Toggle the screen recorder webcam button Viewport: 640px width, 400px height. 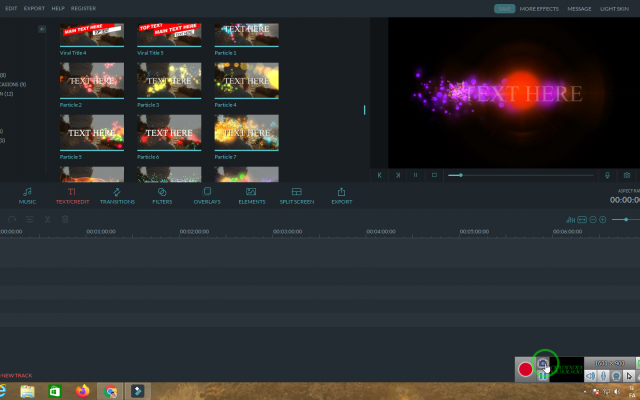pyautogui.click(x=616, y=376)
